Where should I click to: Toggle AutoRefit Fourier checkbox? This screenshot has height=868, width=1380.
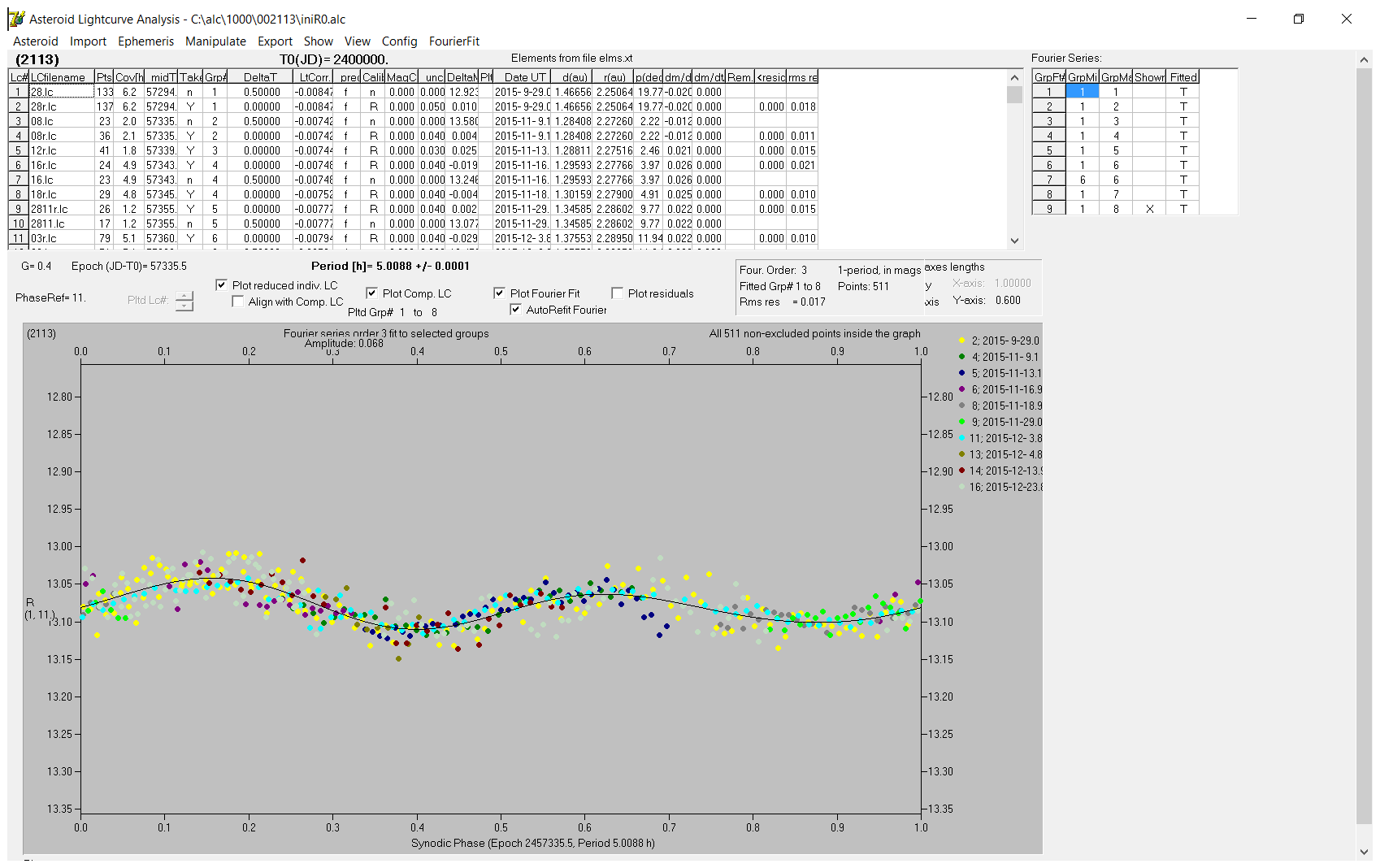click(x=515, y=310)
